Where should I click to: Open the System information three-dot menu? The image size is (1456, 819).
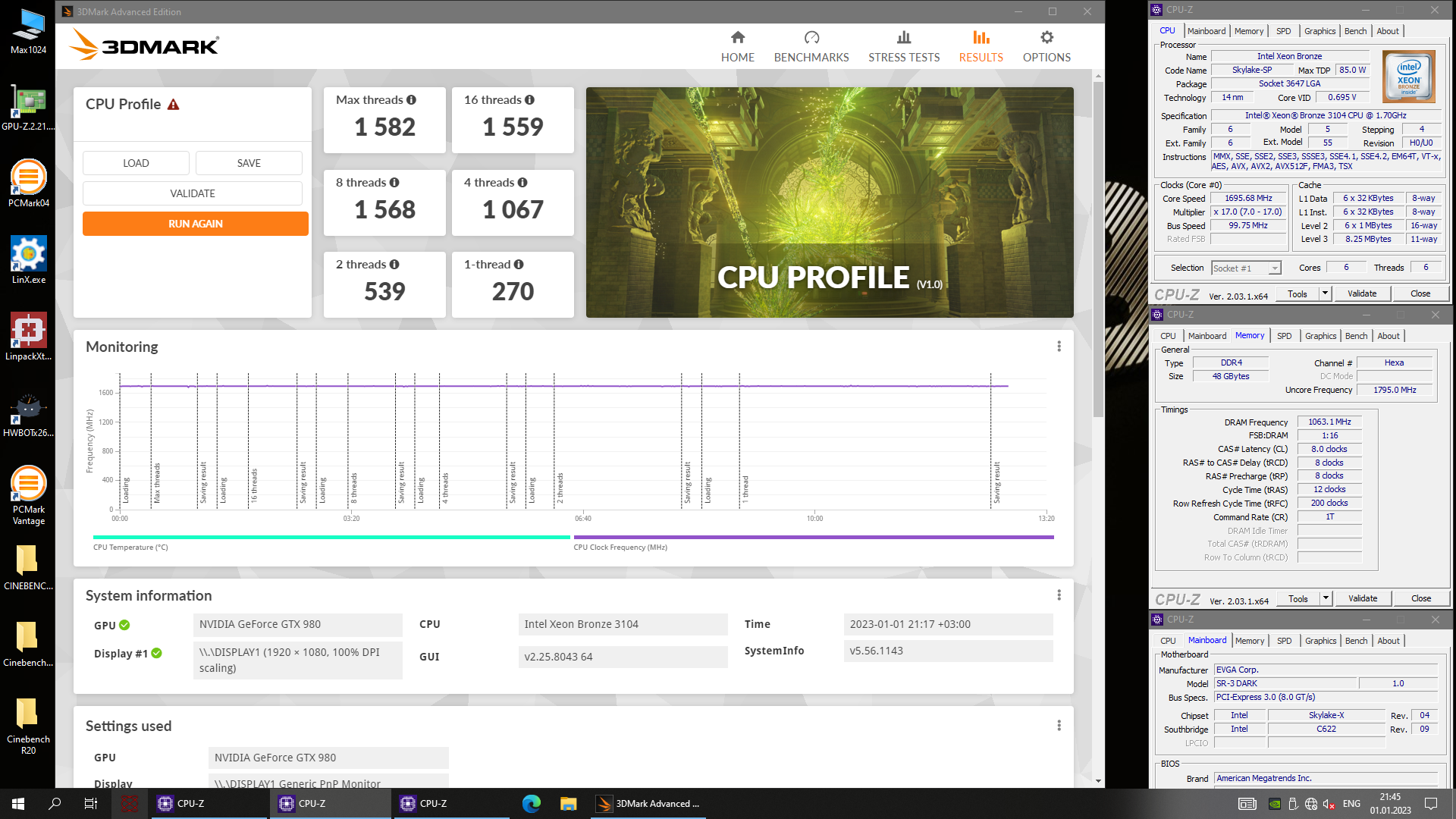pyautogui.click(x=1059, y=595)
